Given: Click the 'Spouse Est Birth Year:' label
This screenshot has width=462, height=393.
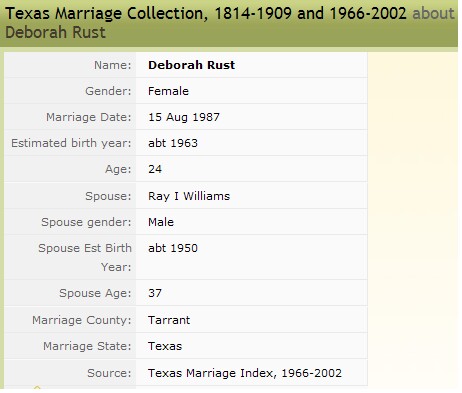Looking at the screenshot, I should click(85, 257).
